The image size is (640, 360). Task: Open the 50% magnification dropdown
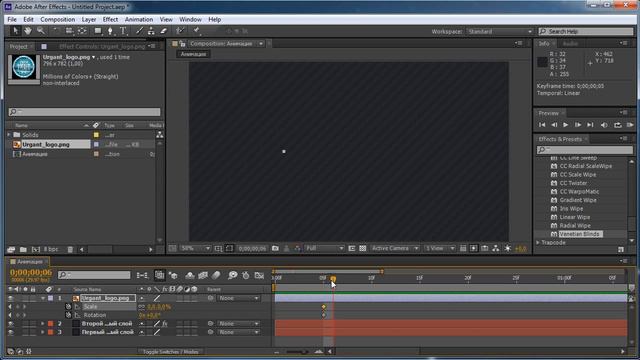195,248
